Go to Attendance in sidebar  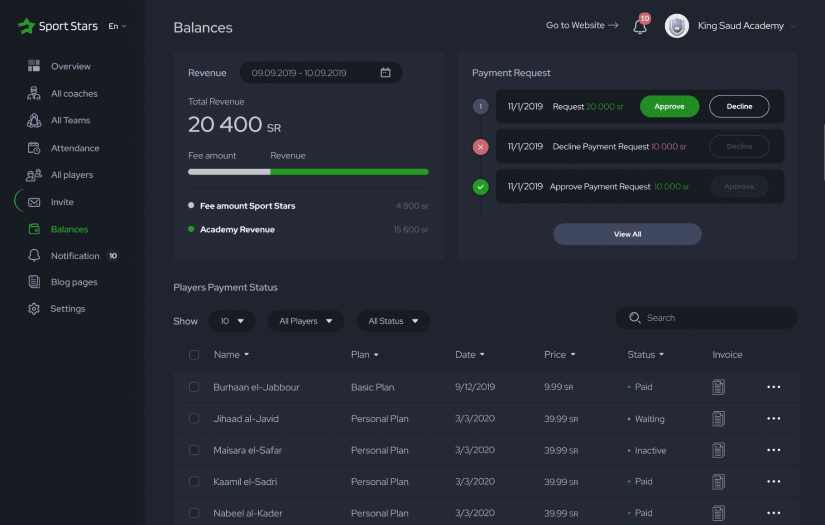pos(75,148)
